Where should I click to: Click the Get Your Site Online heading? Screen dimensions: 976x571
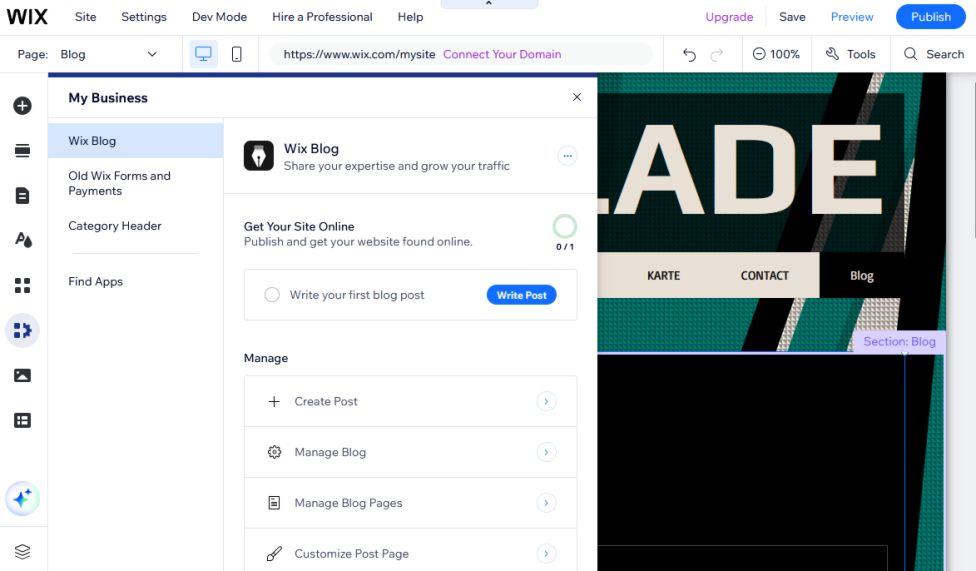click(x=299, y=227)
